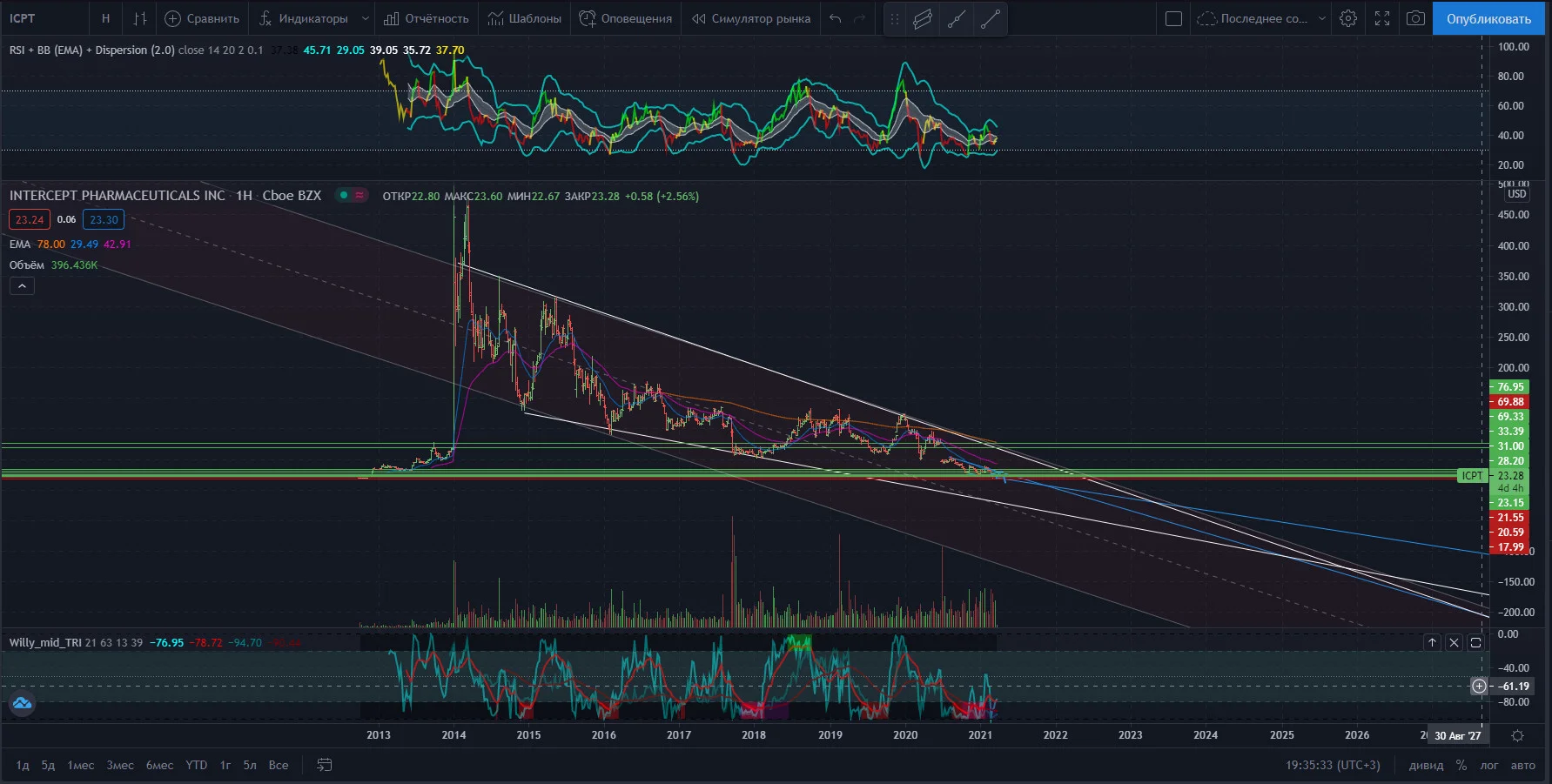Screen dimensions: 1552x784
Task: Create an alert with Оповещения
Action: point(626,18)
